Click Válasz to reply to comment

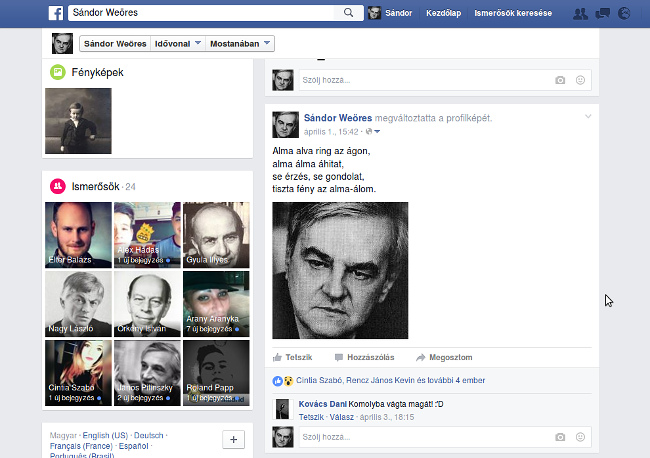[x=342, y=417]
